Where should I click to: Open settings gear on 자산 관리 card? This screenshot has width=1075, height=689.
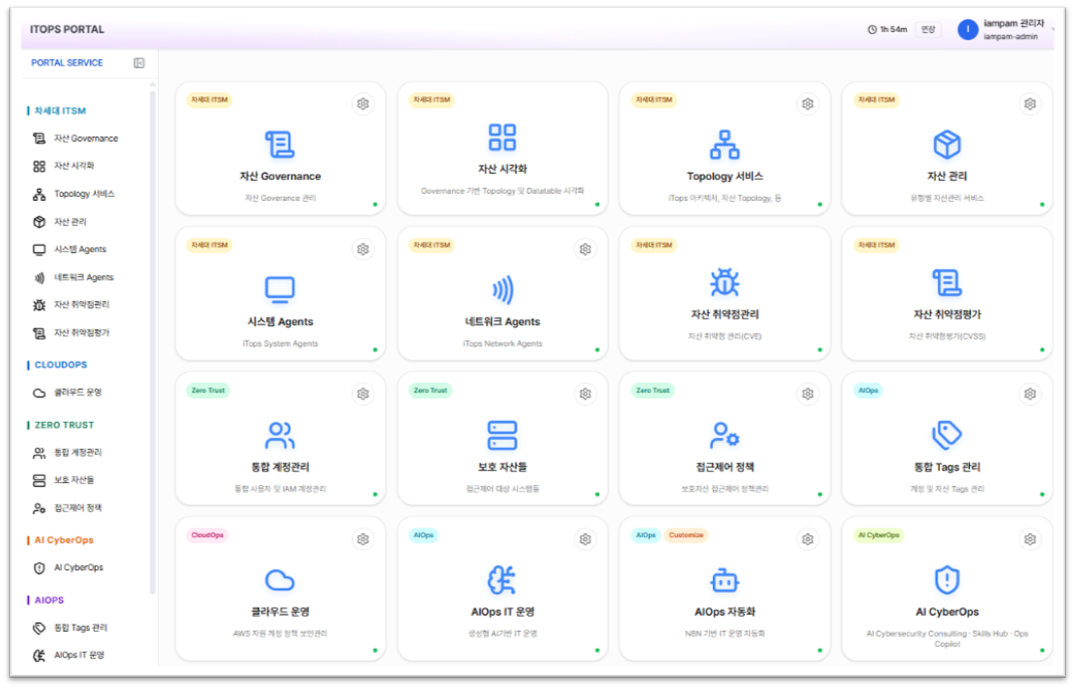point(1030,104)
